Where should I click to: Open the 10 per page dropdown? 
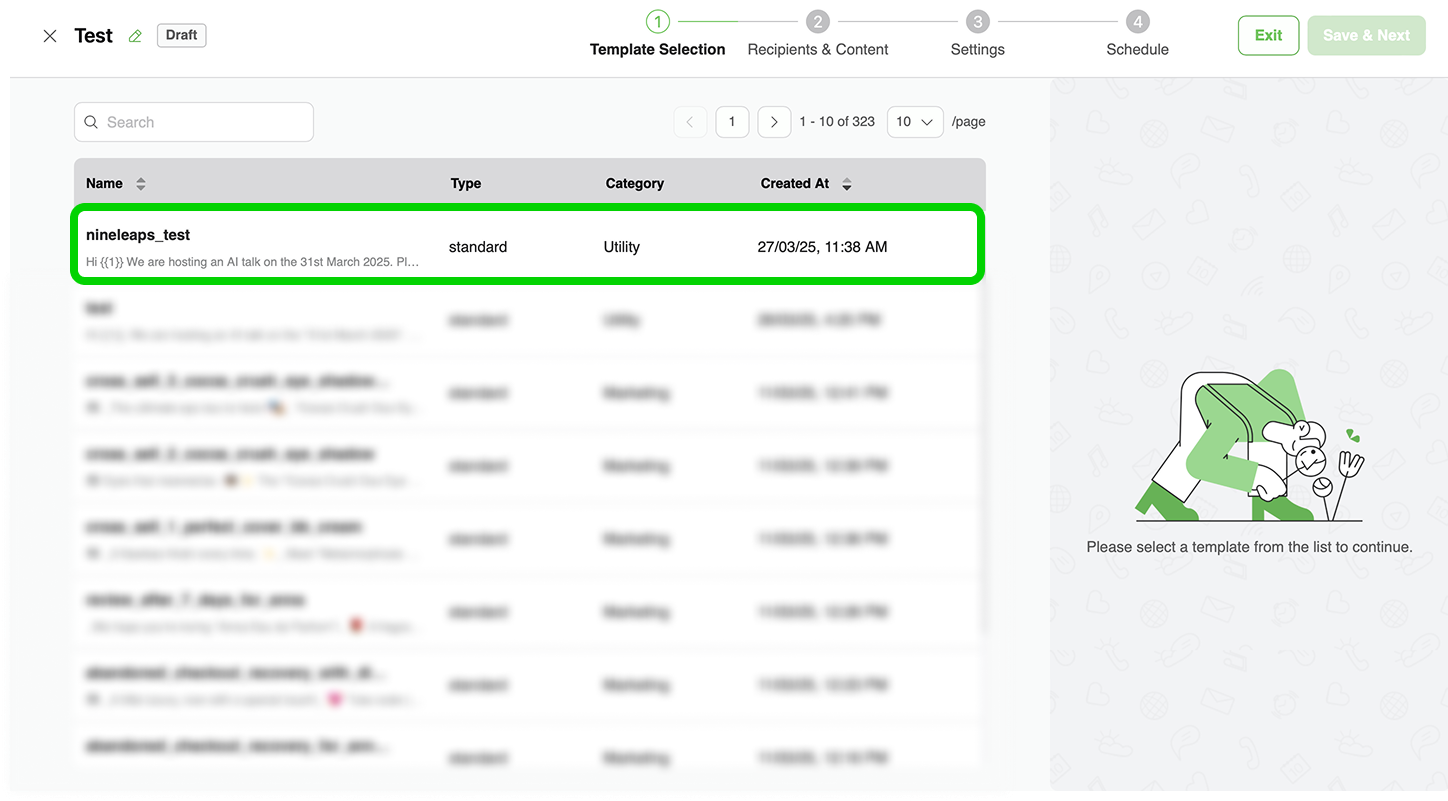tap(914, 122)
